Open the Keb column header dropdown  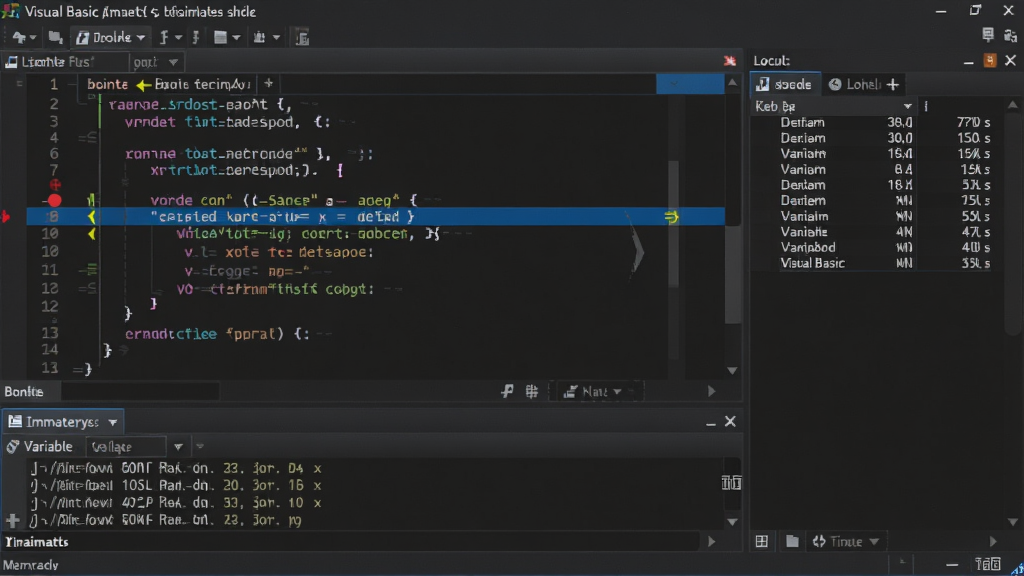907,106
